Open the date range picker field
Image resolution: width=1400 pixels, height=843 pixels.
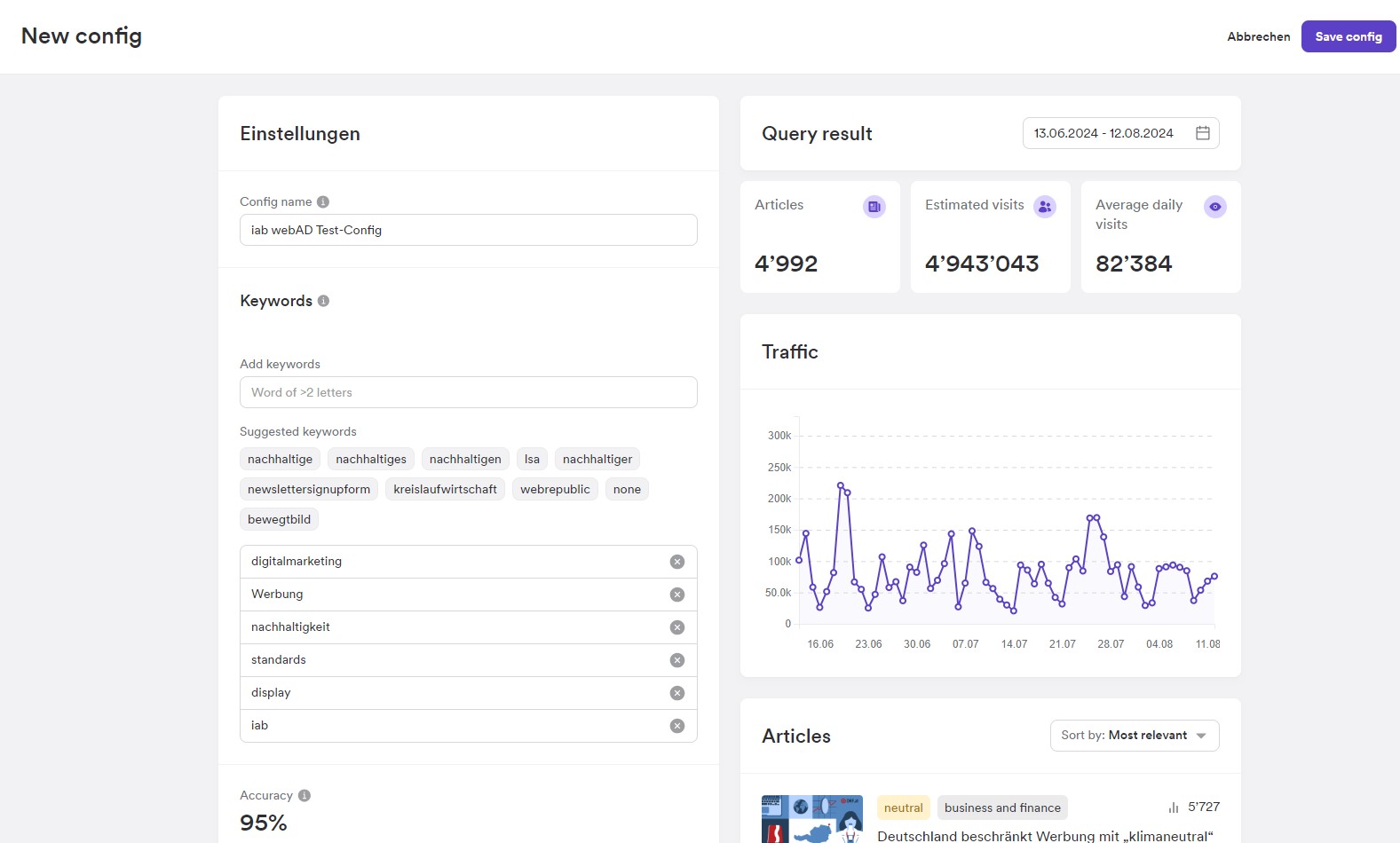click(1104, 133)
